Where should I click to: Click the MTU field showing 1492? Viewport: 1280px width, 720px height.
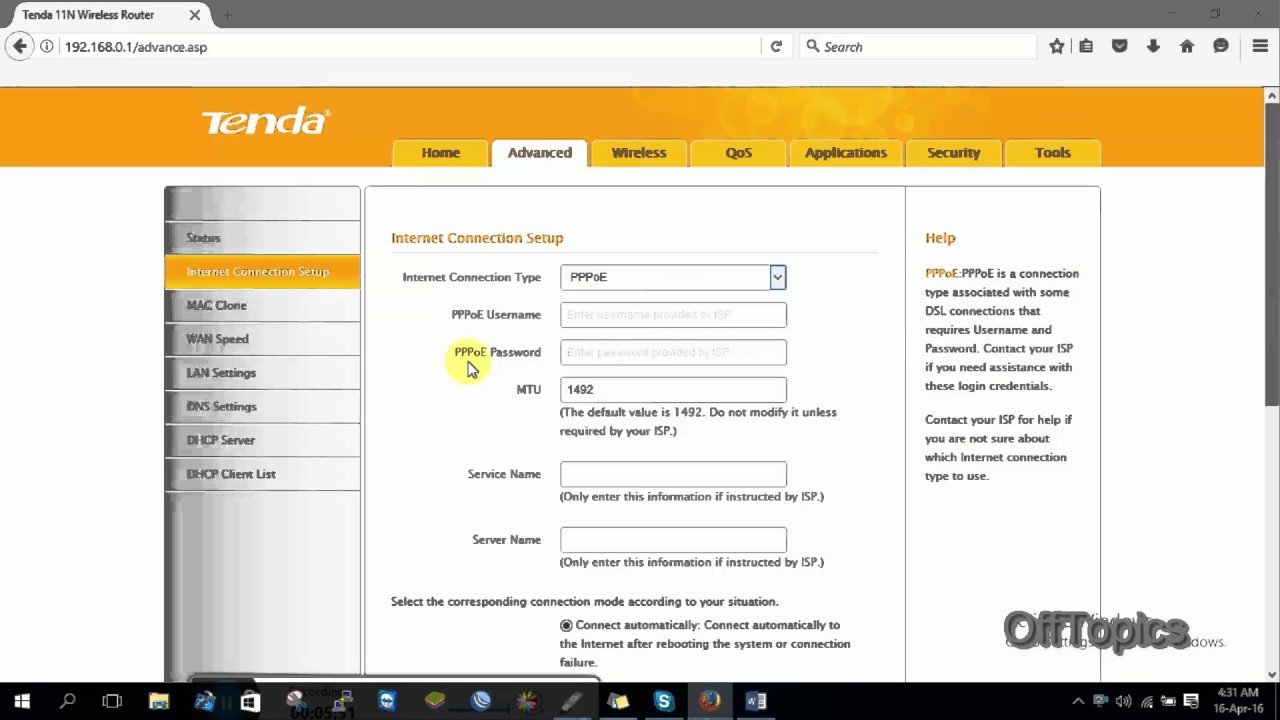point(673,390)
